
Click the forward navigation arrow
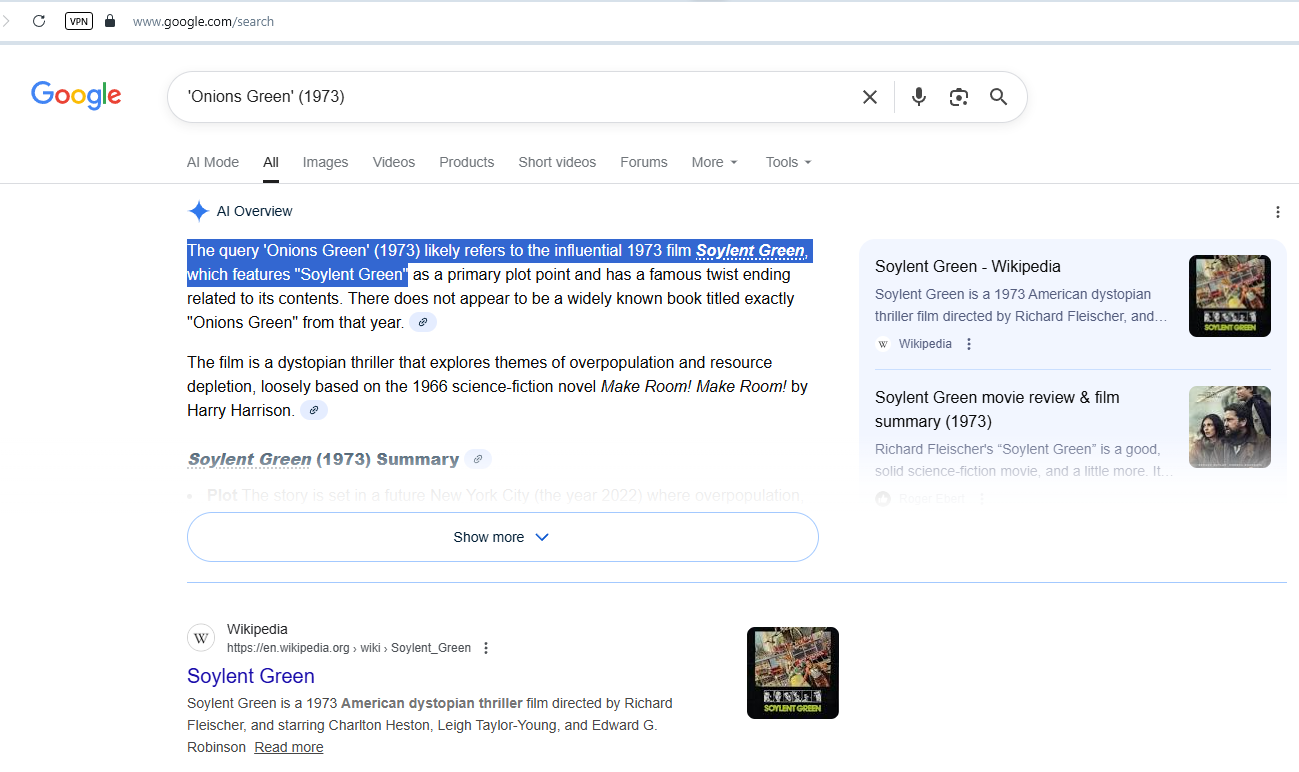(6, 21)
